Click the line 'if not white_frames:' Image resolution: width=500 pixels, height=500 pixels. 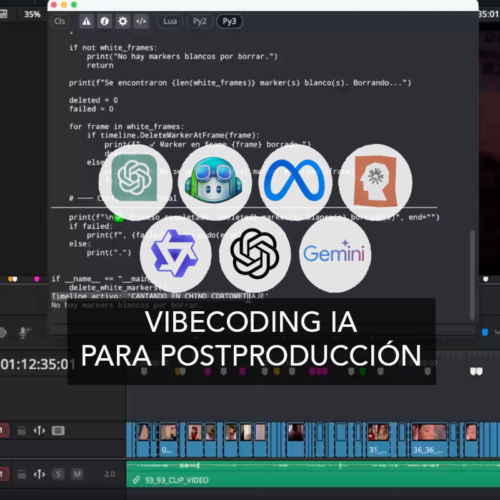[x=113, y=48]
